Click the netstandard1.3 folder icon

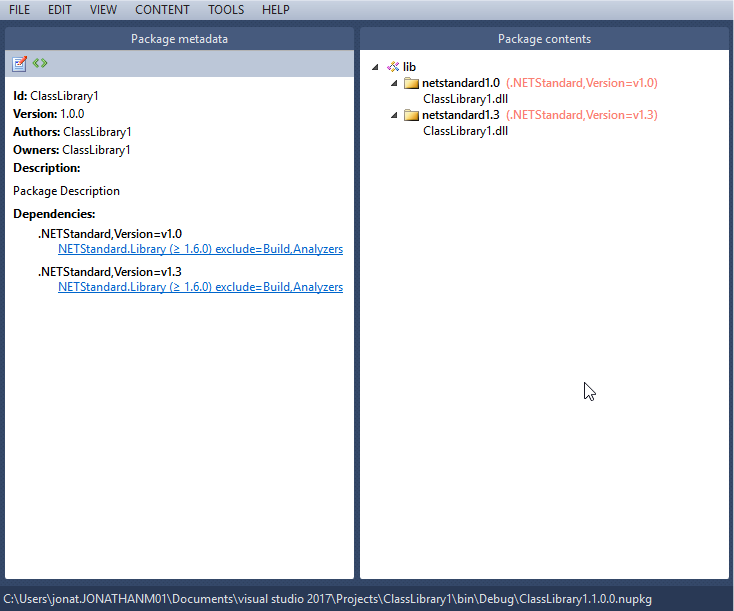(x=411, y=115)
